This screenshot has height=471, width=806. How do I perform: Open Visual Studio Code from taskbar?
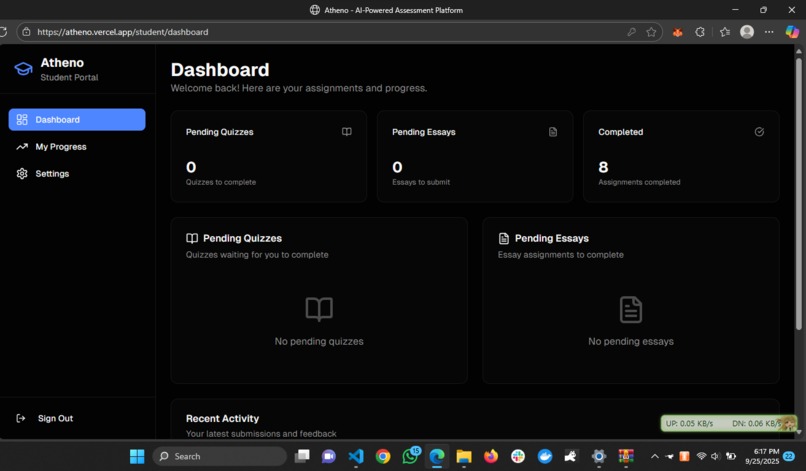point(356,456)
